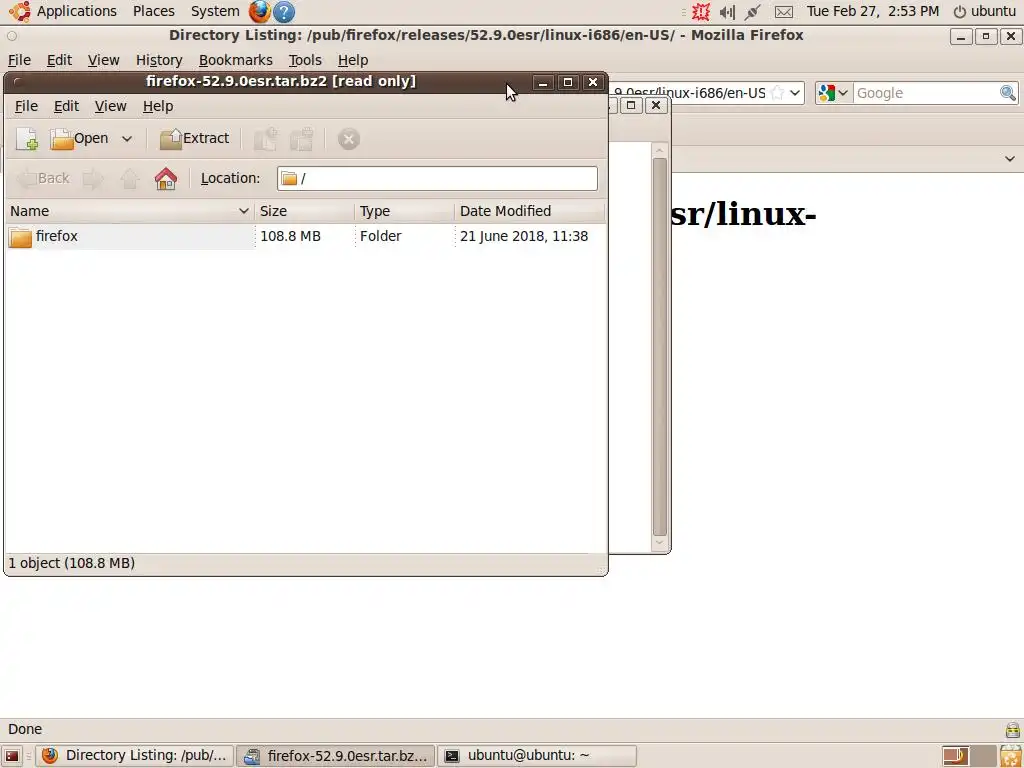Click the firefox folder icon
Image resolution: width=1024 pixels, height=768 pixels.
click(x=20, y=237)
